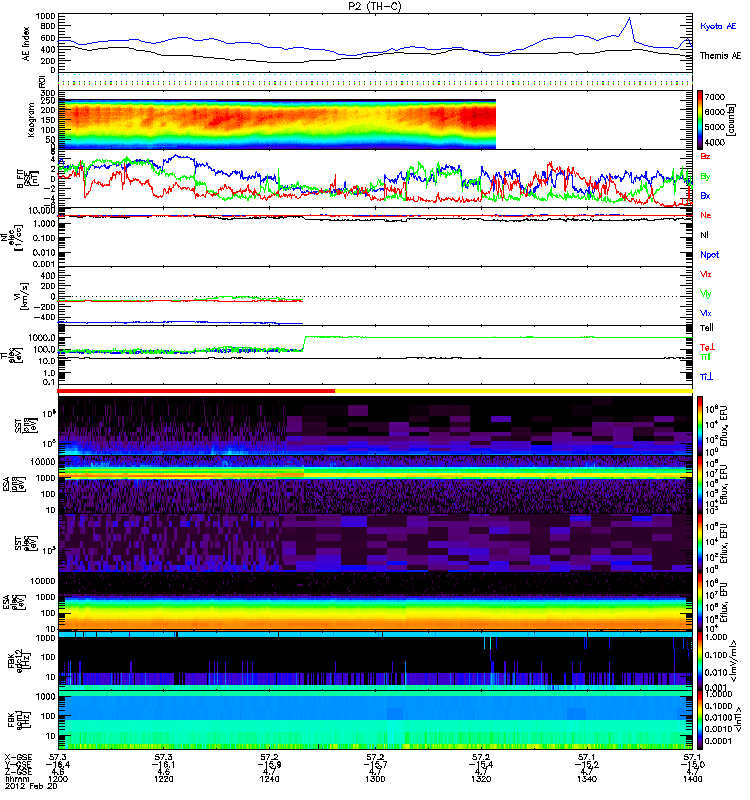The width and height of the screenshot is (750, 800).
Task: Click the FBK scm color bar
Action: click(x=700, y=720)
